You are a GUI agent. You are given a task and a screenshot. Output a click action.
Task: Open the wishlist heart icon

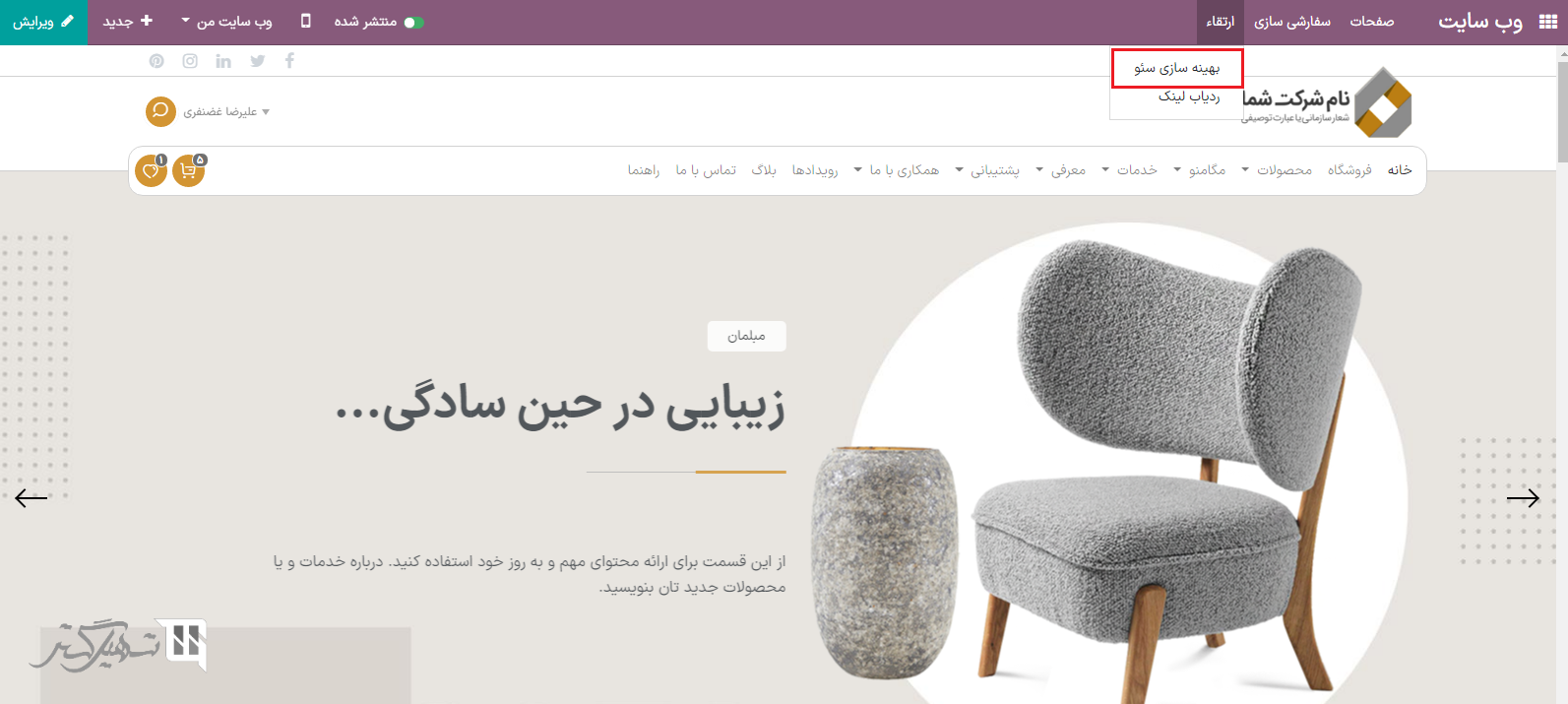(151, 171)
